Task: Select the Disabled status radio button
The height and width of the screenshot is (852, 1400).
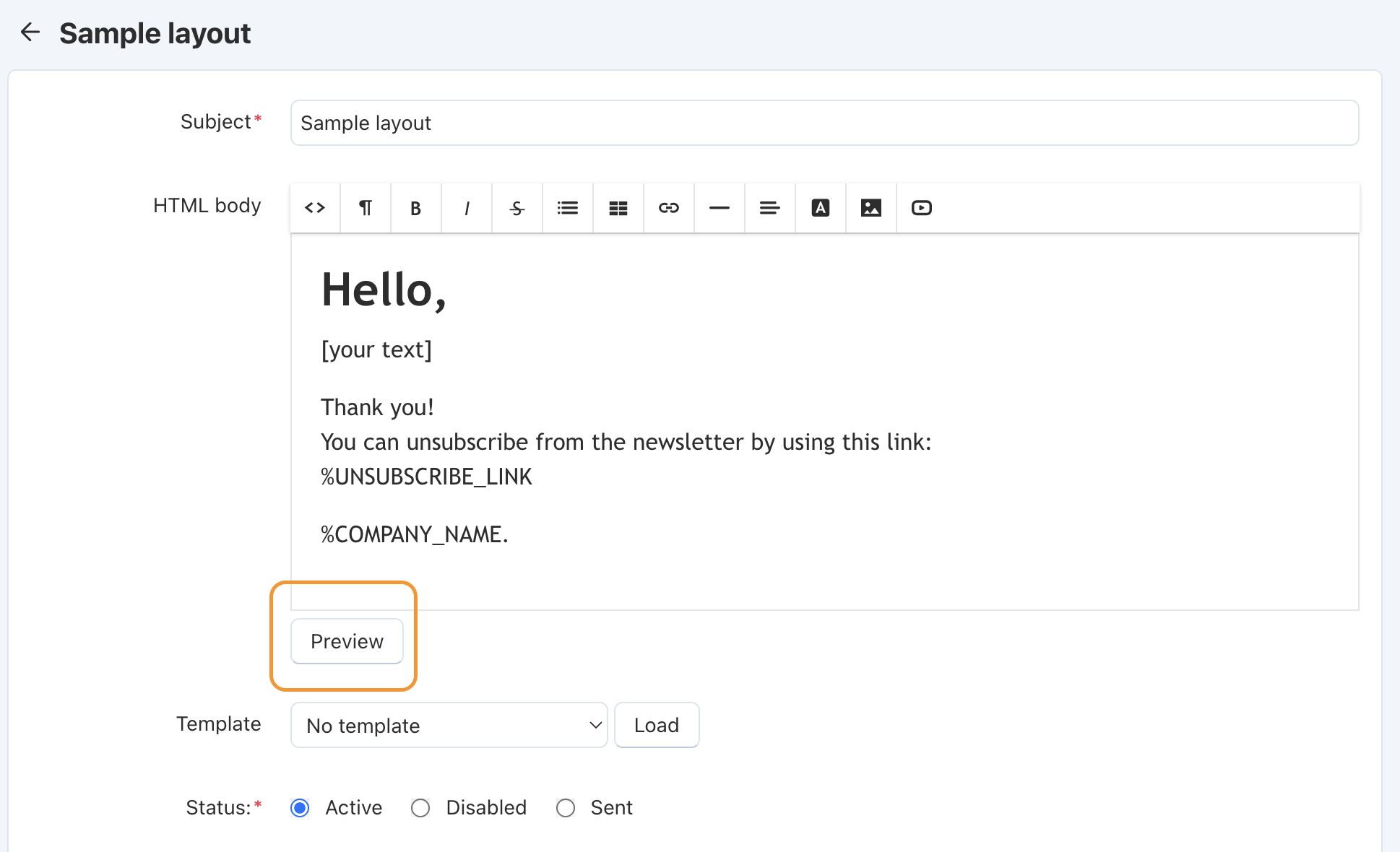Action: click(420, 808)
